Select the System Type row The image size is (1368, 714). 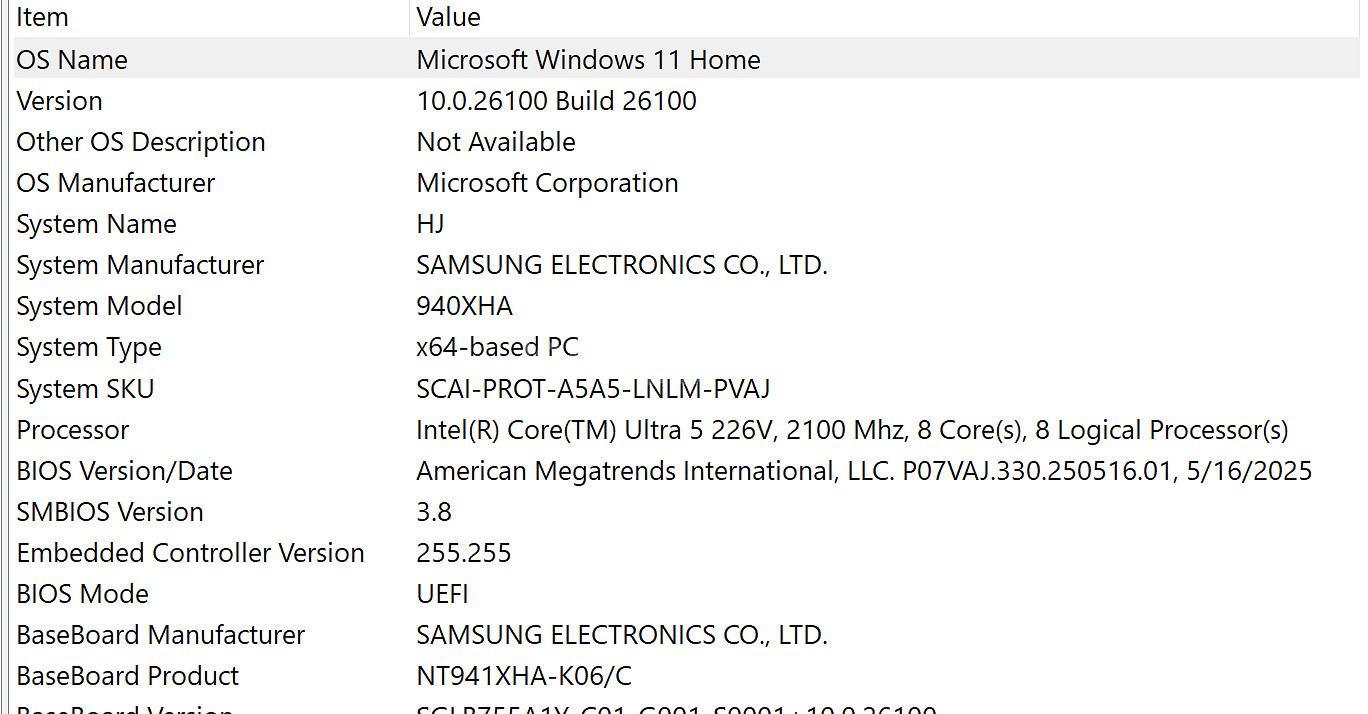click(89, 347)
